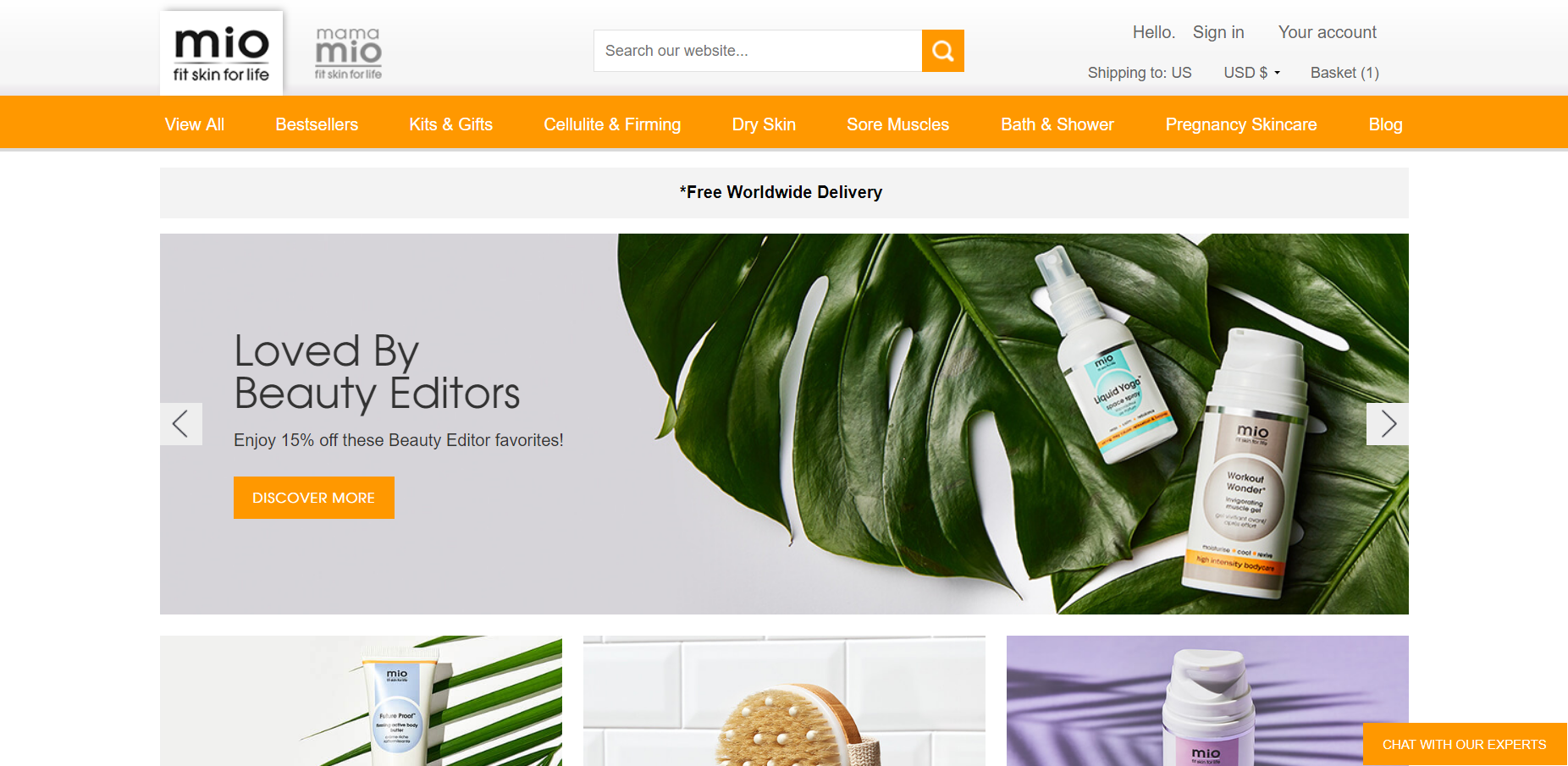Click into the website search field
The width and height of the screenshot is (1568, 766).
point(758,51)
